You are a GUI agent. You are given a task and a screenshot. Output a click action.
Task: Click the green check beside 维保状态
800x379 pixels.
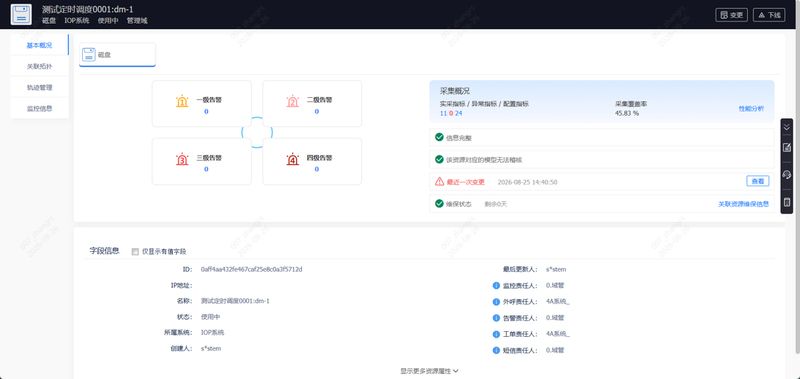click(439, 204)
